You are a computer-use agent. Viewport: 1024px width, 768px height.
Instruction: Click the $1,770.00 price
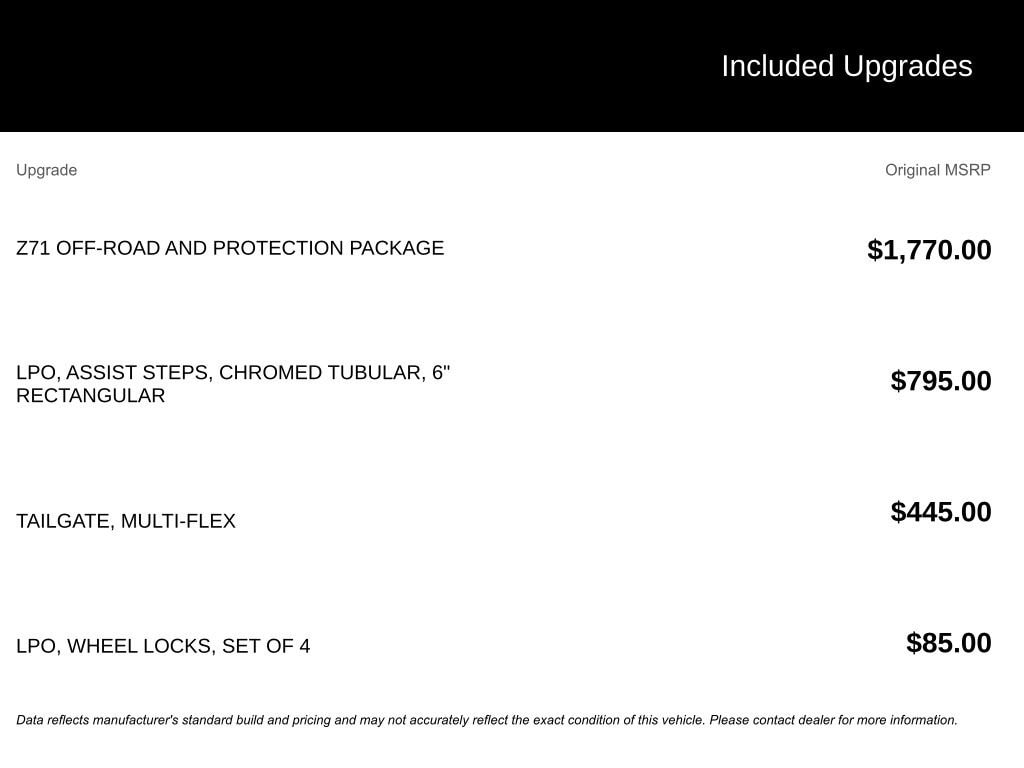929,250
